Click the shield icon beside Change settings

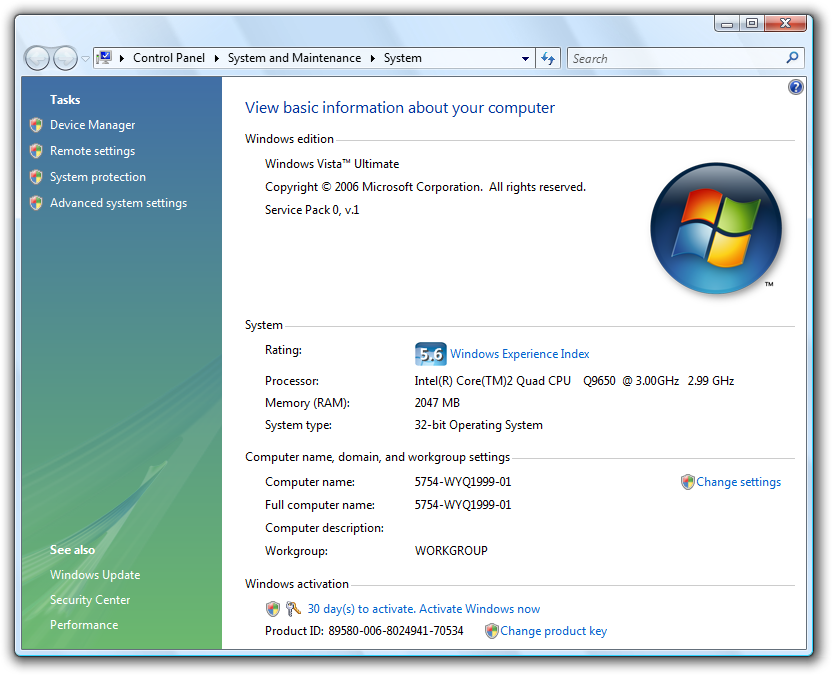point(688,482)
